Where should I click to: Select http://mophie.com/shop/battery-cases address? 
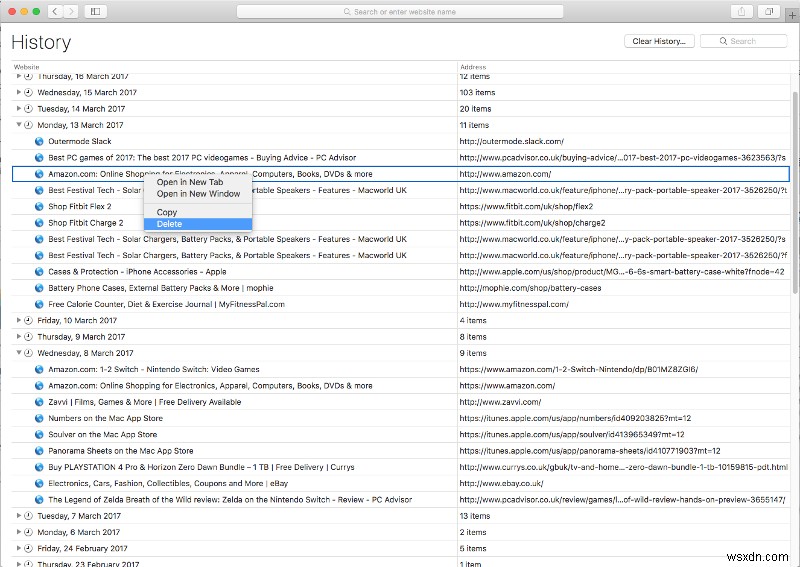point(530,288)
